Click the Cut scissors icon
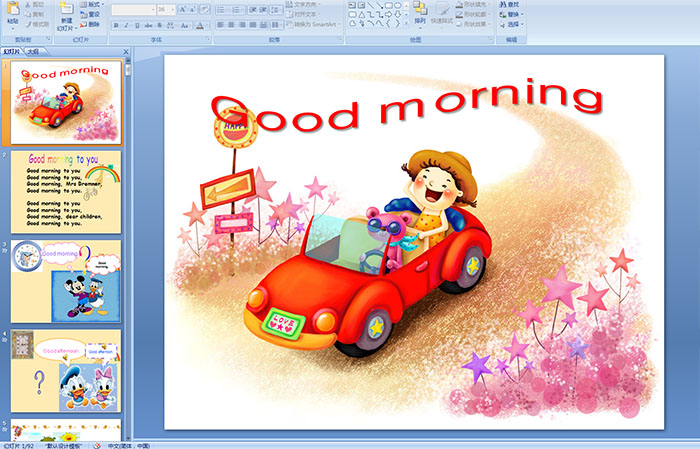Image resolution: width=700 pixels, height=449 pixels. 28,4
